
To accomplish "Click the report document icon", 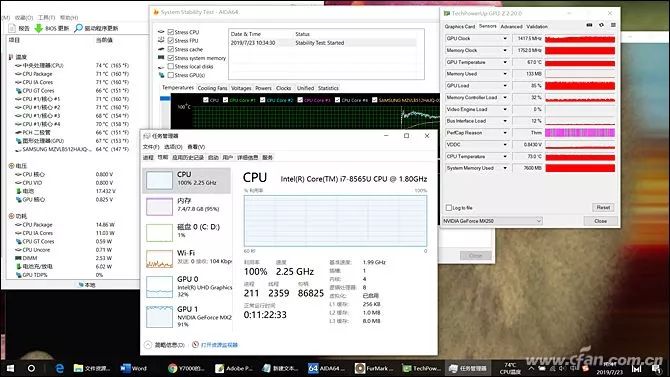I will [12, 28].
